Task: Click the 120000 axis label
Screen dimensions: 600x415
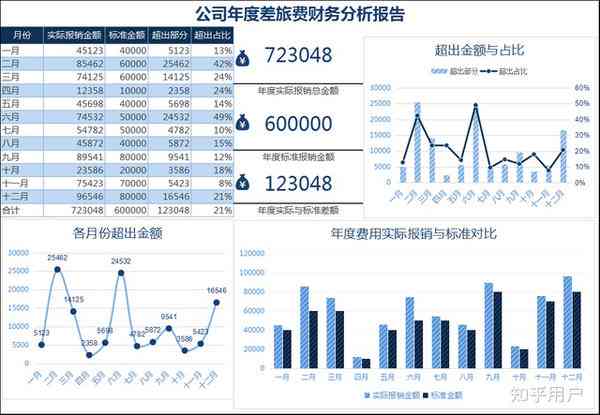Action: [252, 253]
